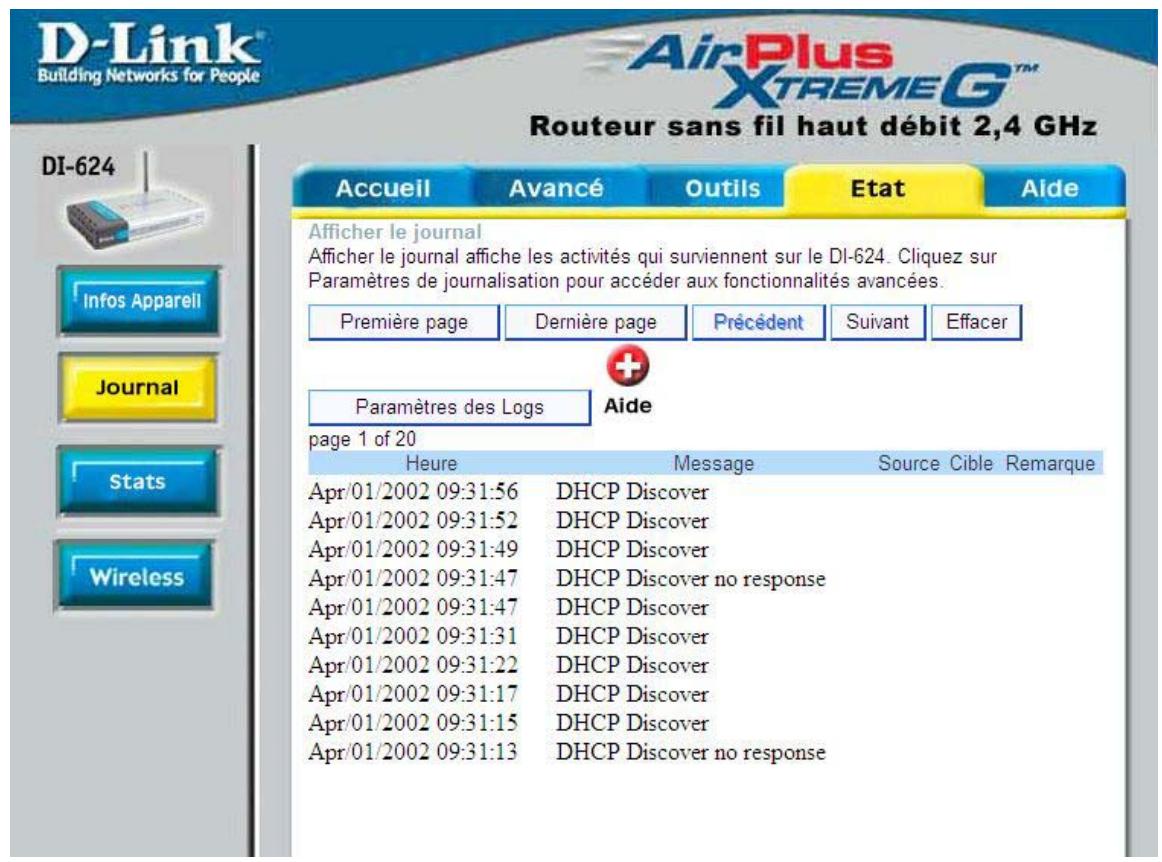Select log entry timestamp 09:31:31
Viewport: 1162px width, 862px height.
[x=413, y=637]
